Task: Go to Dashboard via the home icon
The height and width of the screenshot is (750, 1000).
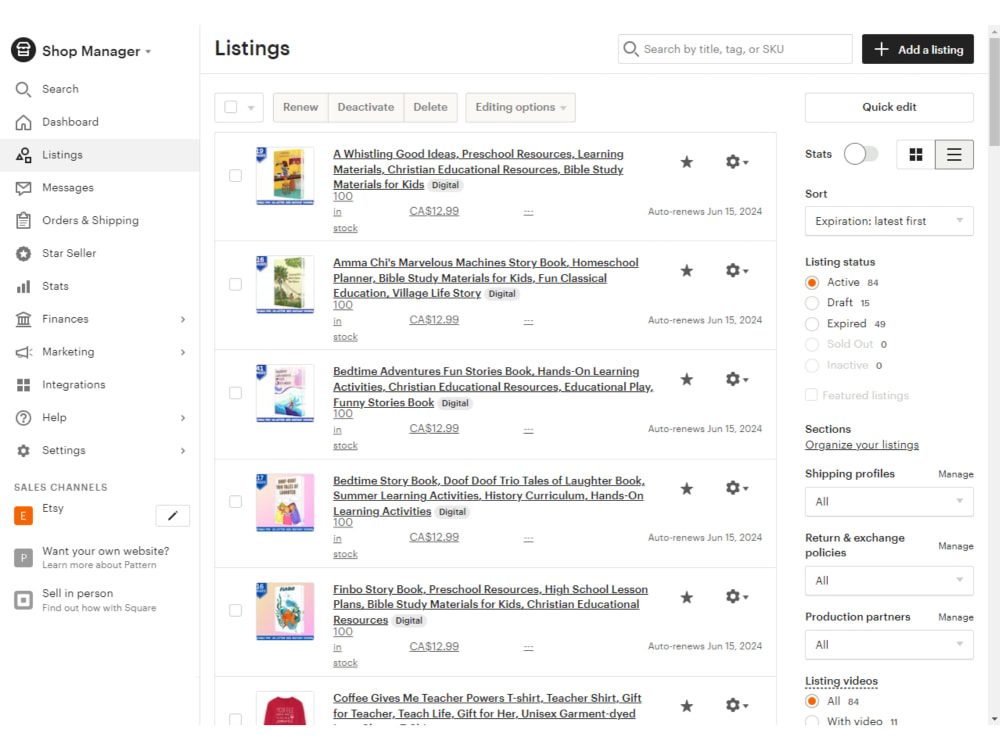Action: pos(23,122)
